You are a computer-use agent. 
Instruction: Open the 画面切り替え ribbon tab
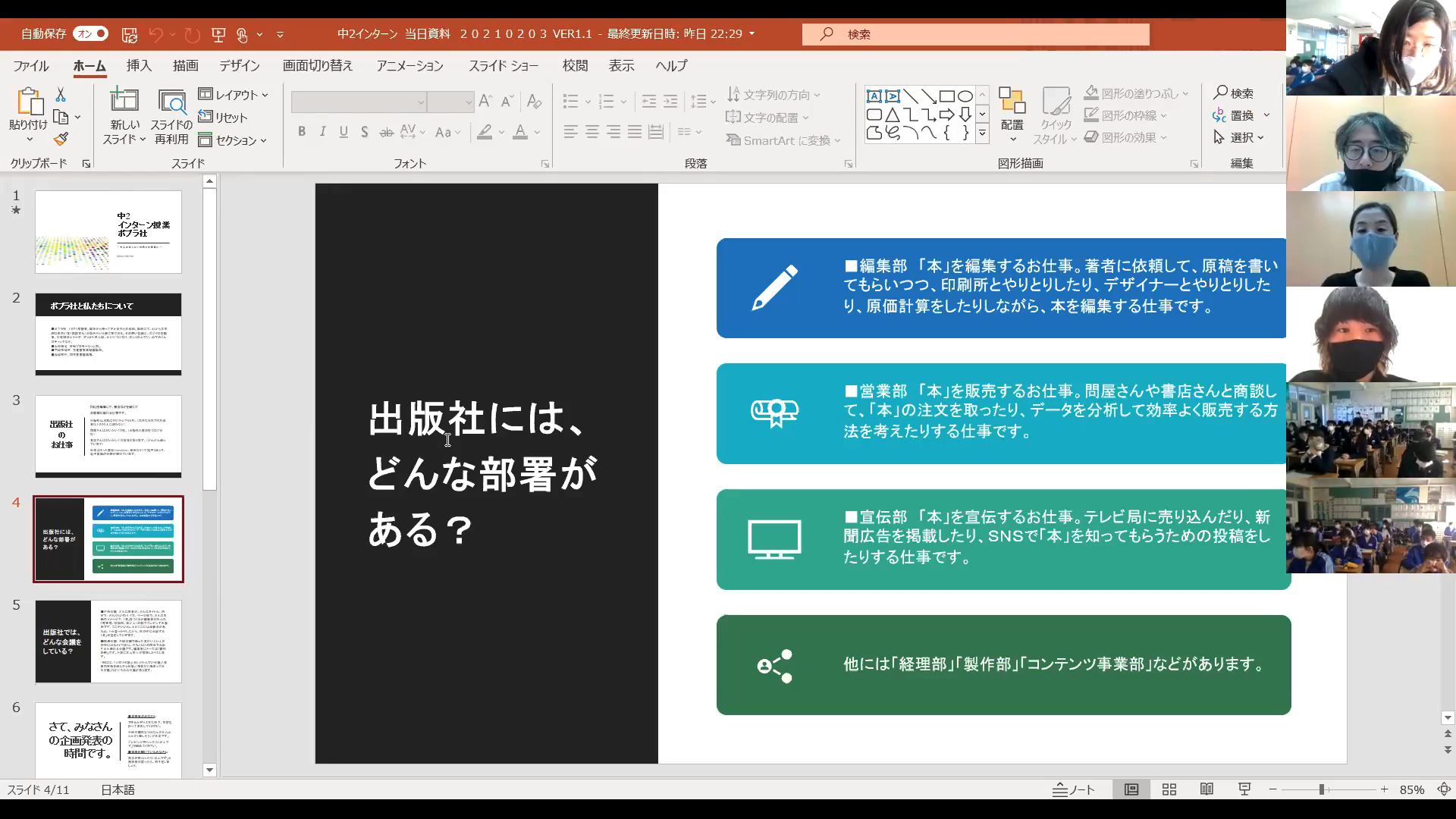click(x=318, y=66)
